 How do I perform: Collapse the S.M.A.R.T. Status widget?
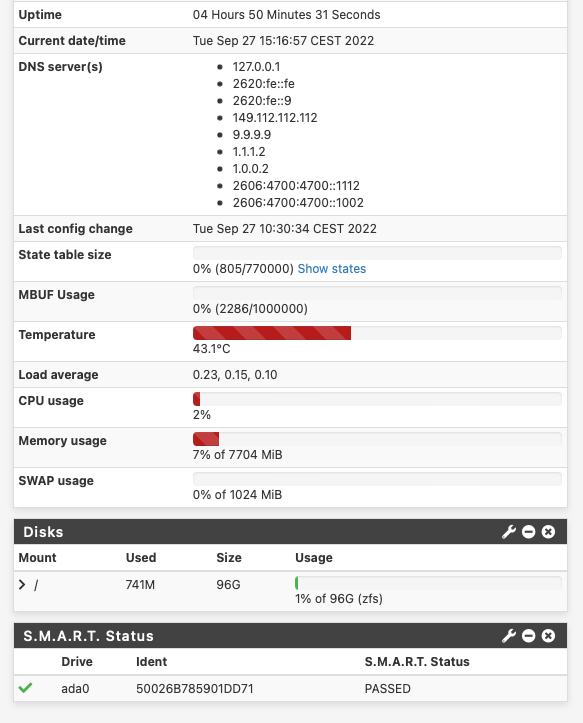(x=529, y=636)
